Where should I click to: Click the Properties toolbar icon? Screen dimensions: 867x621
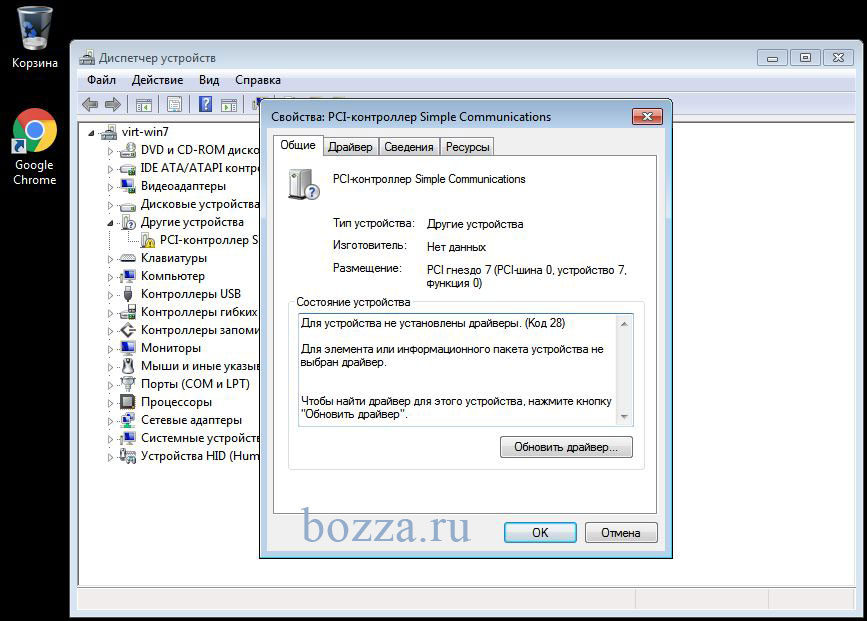point(175,104)
